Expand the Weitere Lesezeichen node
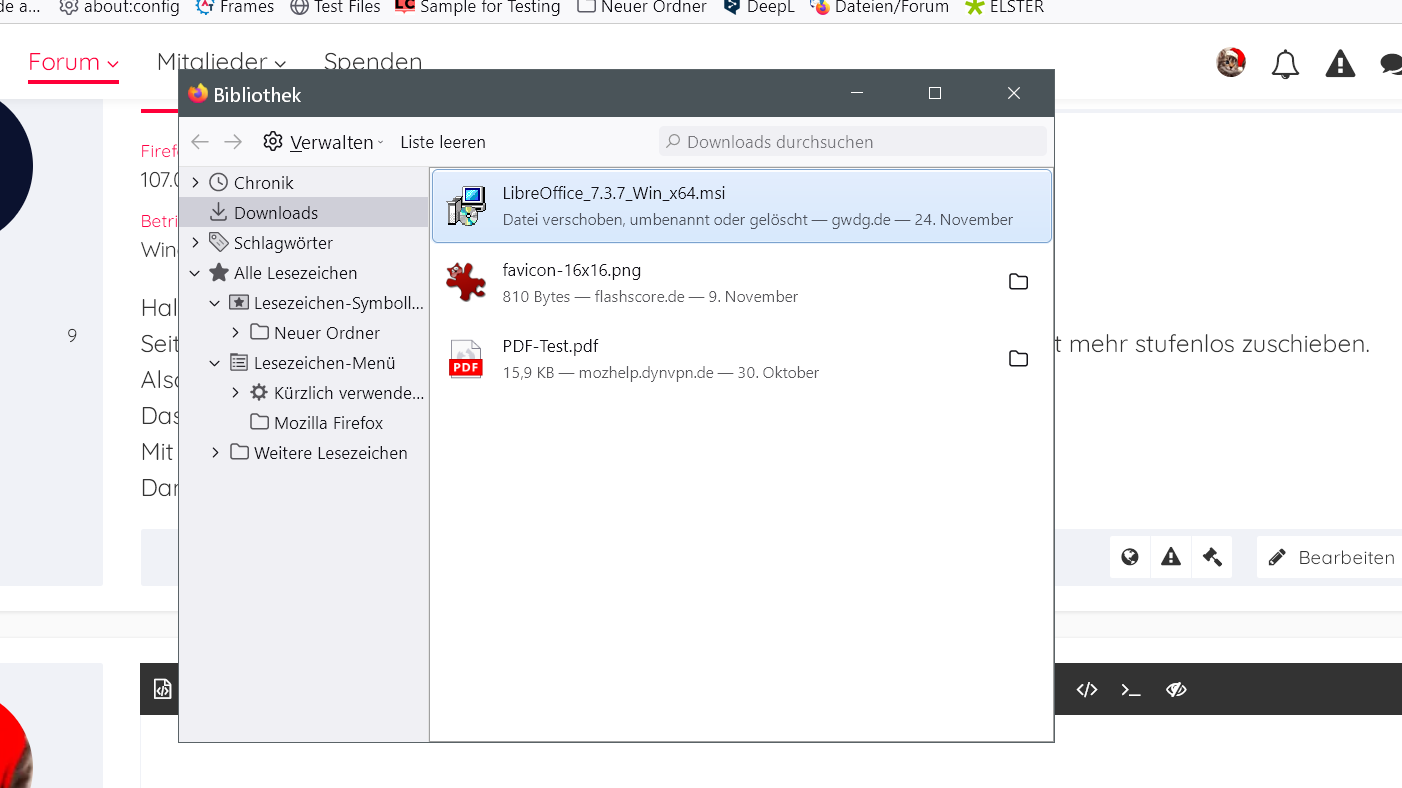 pyautogui.click(x=215, y=453)
